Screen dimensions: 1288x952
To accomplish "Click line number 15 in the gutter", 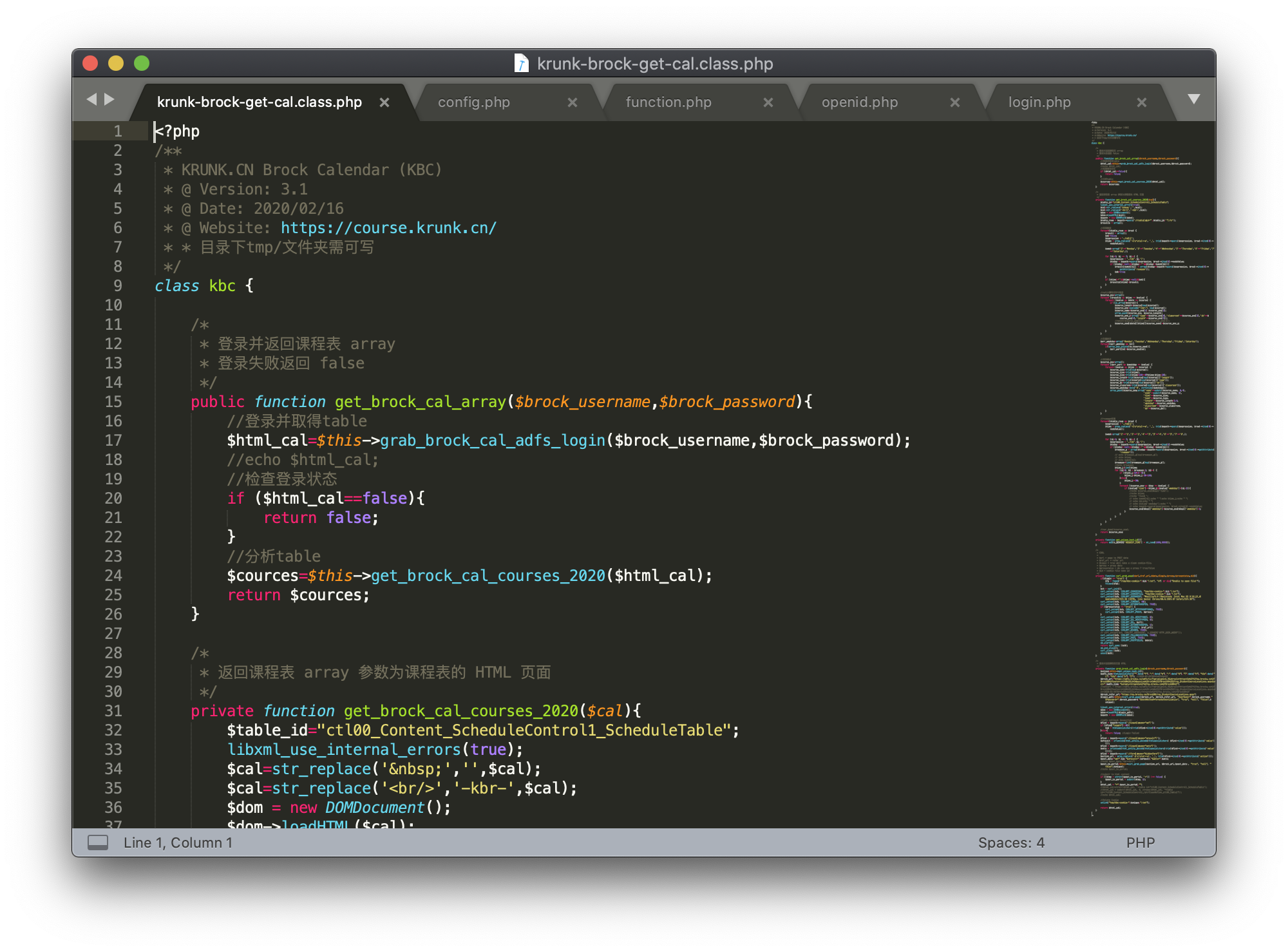I will pyautogui.click(x=113, y=402).
